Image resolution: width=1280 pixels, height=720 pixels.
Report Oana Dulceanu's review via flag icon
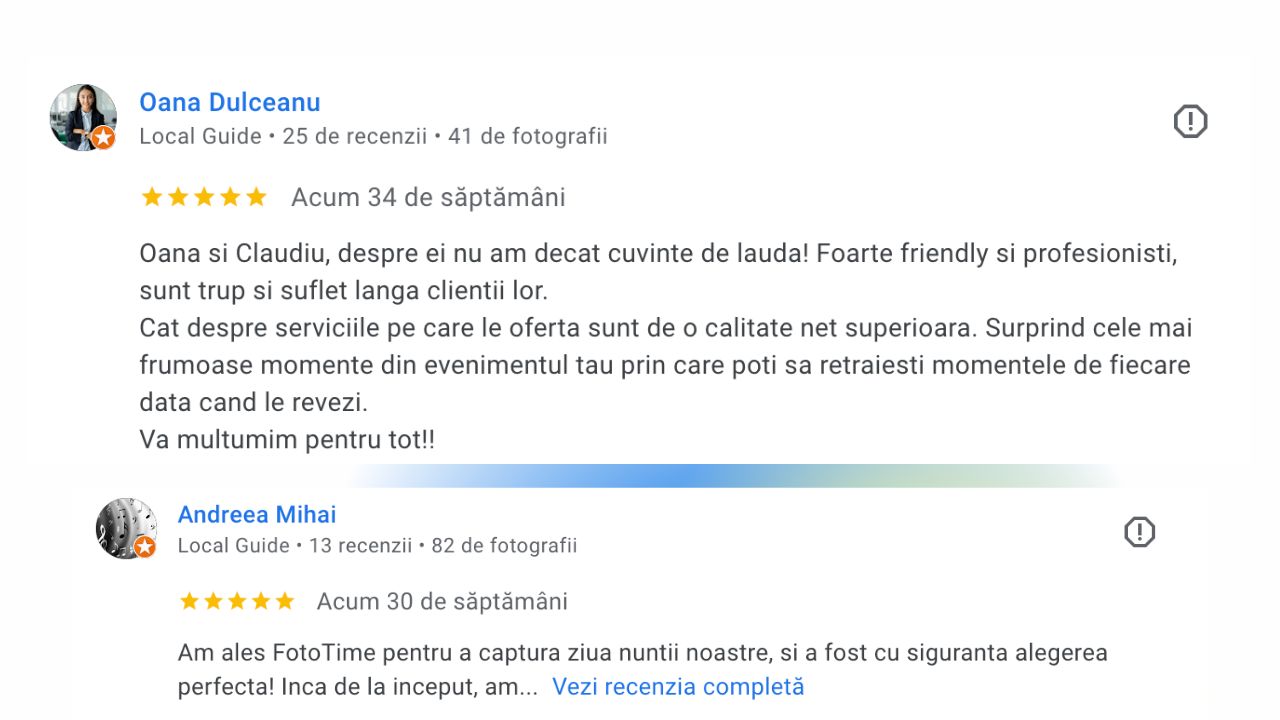coord(1190,122)
